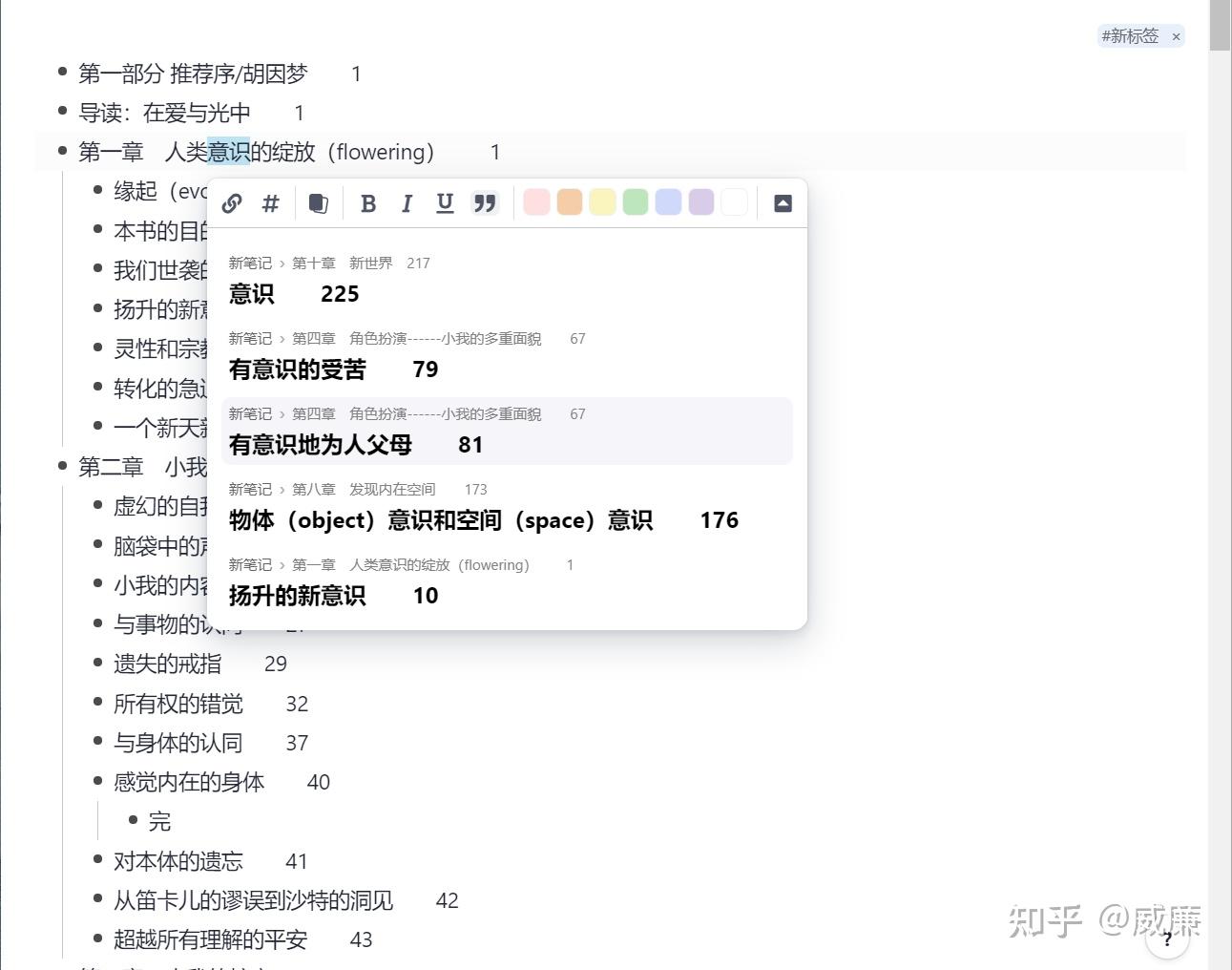
Task: Click bullet of 导读：在爱与光中
Action: (63, 112)
